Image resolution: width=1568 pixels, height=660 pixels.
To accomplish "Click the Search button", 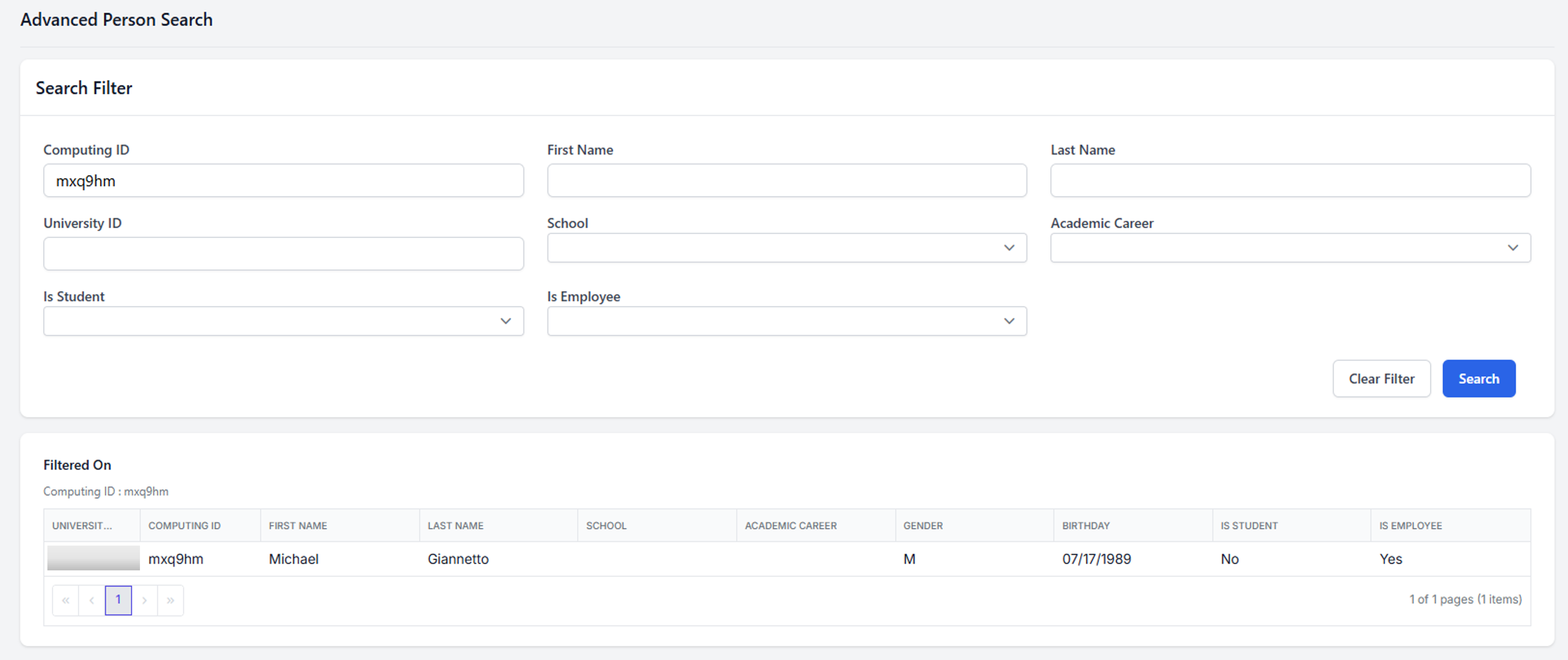I will 1478,378.
